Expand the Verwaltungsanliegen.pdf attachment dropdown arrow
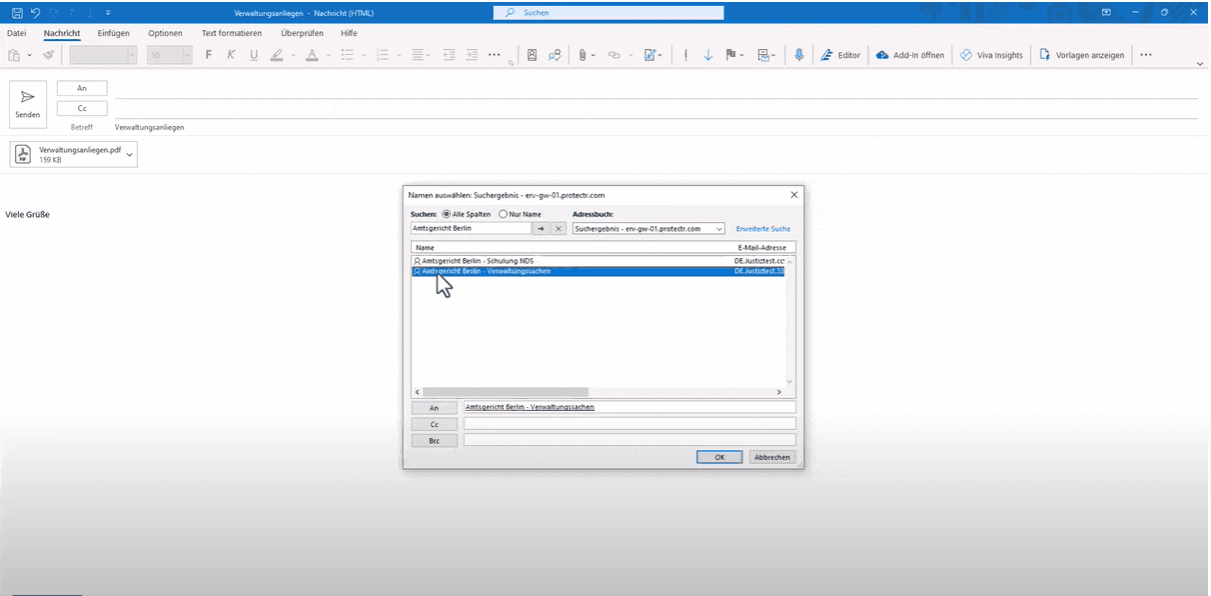The width and height of the screenshot is (1211, 596). point(129,154)
